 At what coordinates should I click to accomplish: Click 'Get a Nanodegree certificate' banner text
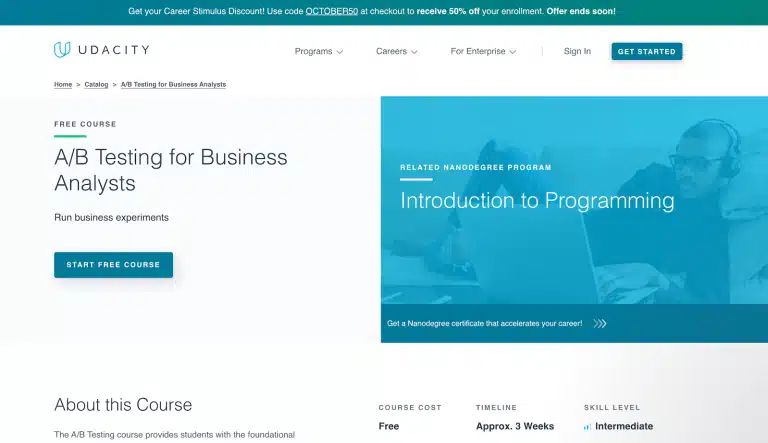pyautogui.click(x=484, y=323)
